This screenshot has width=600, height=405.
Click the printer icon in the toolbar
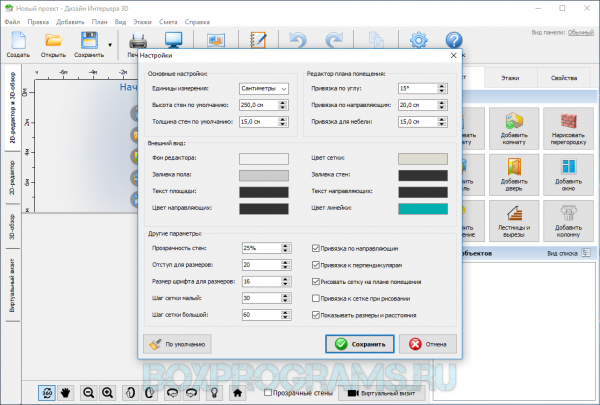coord(138,41)
